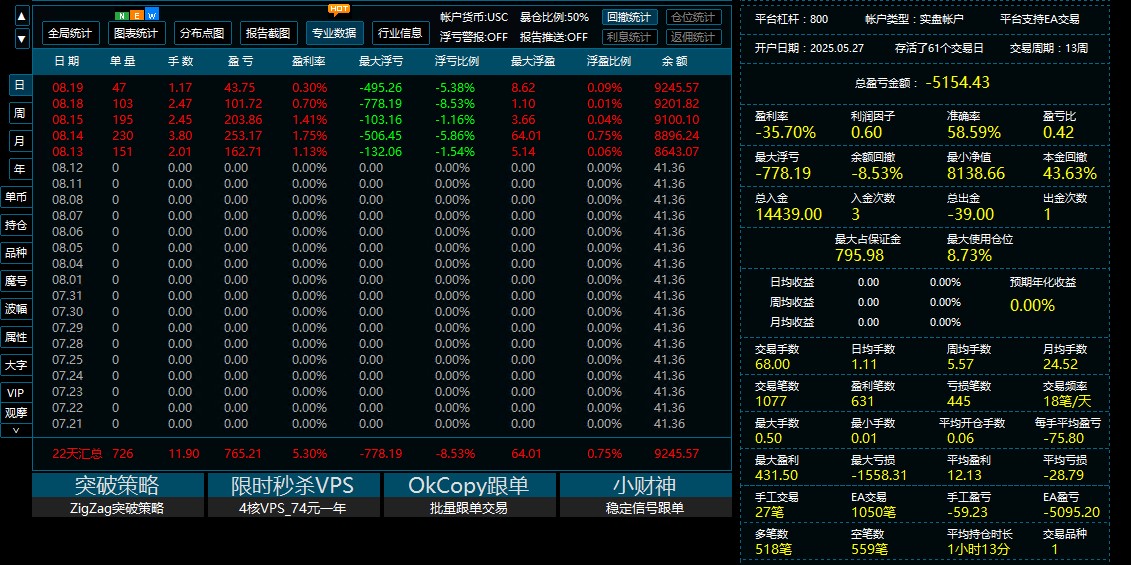
Task: Open VIP sidebar option
Action: point(16,393)
